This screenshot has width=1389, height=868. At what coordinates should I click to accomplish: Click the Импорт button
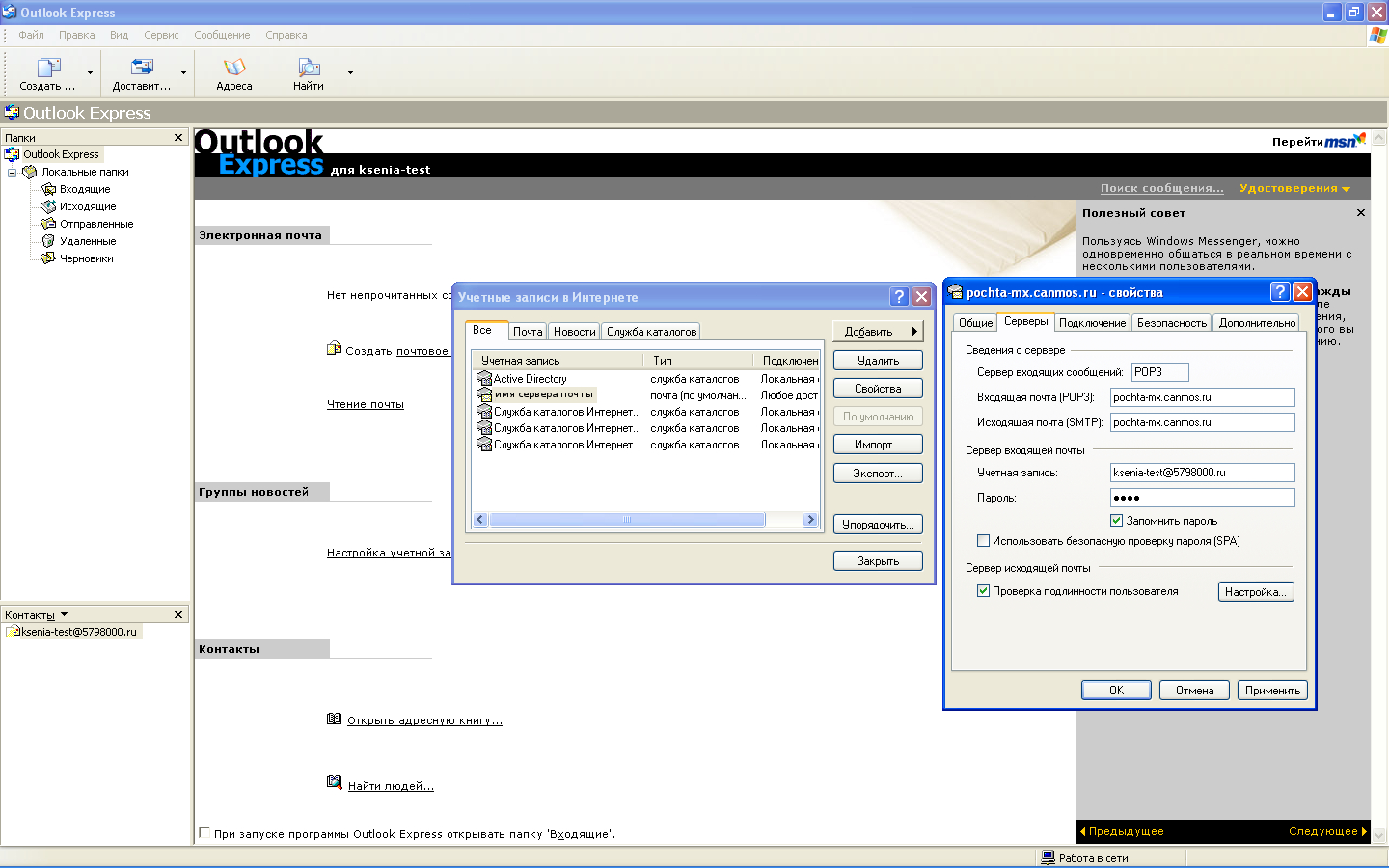(x=878, y=445)
